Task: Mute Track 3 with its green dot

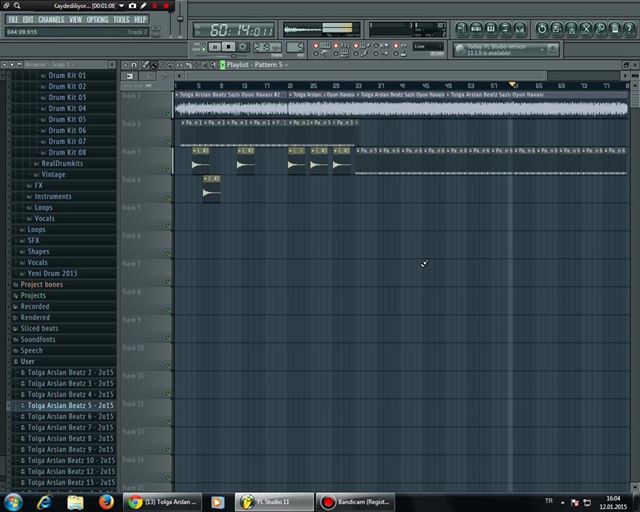Action: click(167, 170)
